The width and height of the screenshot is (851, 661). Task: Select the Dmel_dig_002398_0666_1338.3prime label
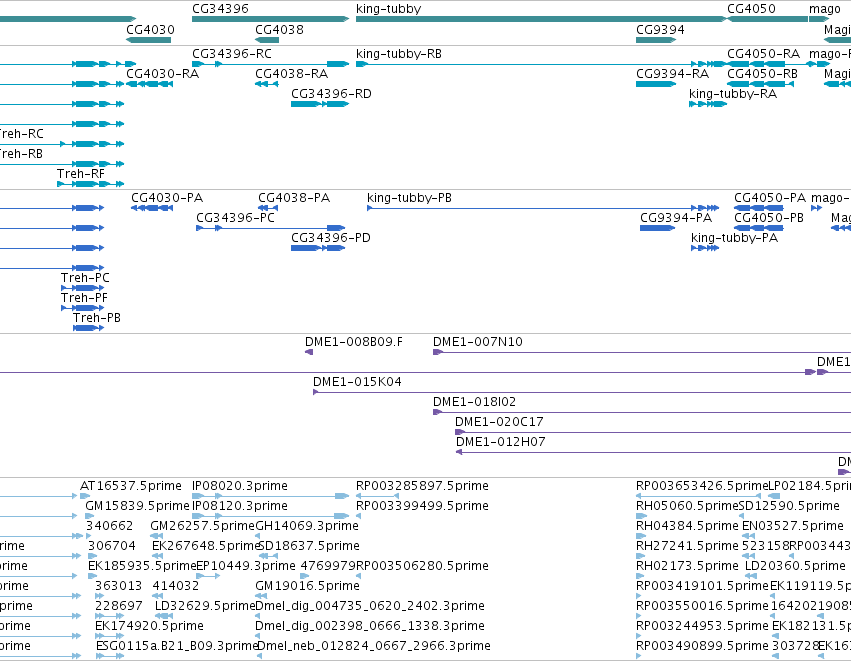(370, 627)
